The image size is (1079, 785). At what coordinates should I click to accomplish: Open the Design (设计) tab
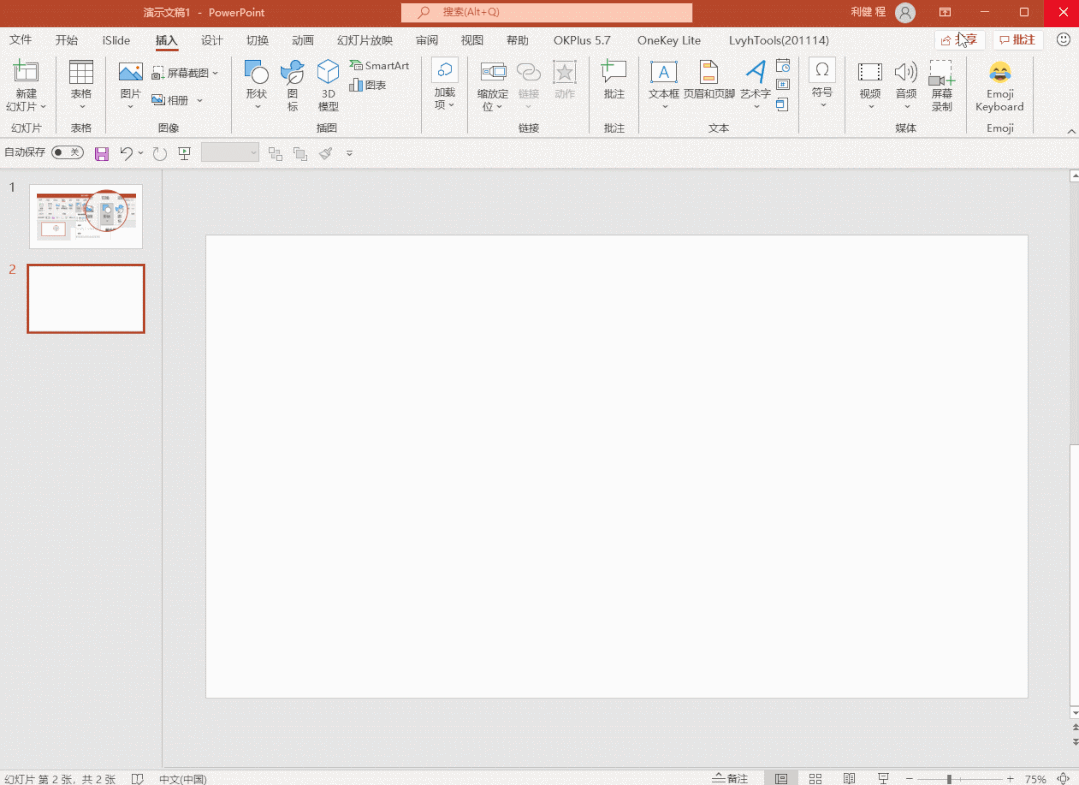(212, 40)
